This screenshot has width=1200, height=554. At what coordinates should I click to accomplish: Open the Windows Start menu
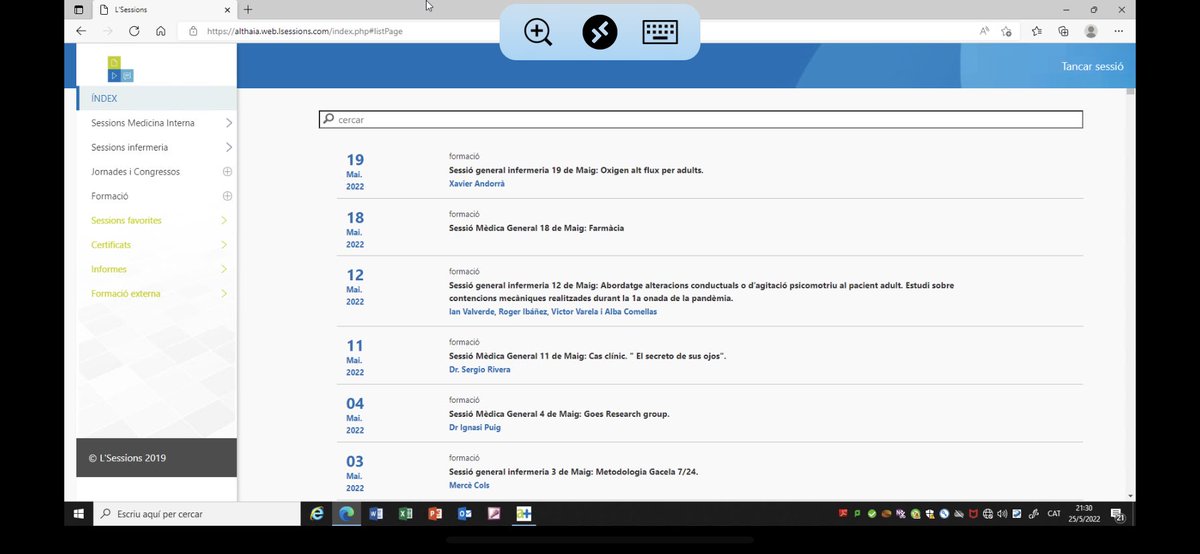pos(78,514)
